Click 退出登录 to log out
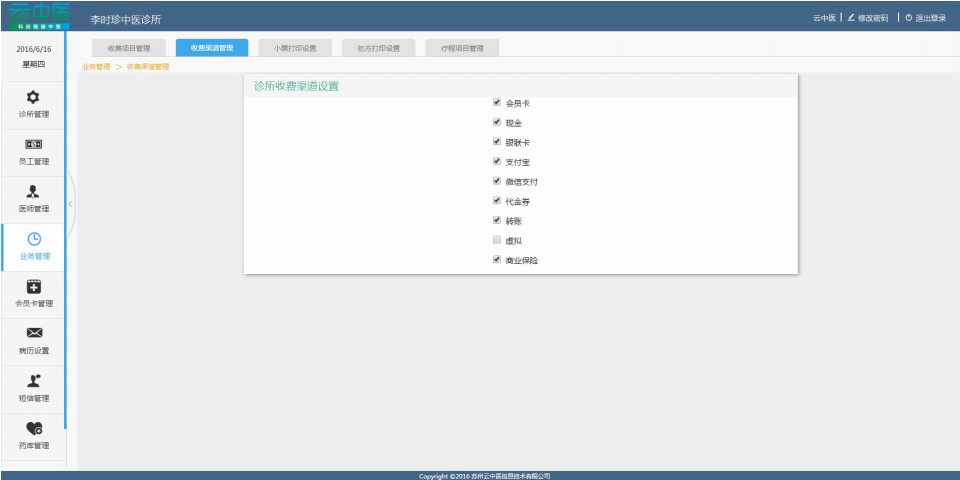This screenshot has height=480, width=960. pyautogui.click(x=925, y=18)
